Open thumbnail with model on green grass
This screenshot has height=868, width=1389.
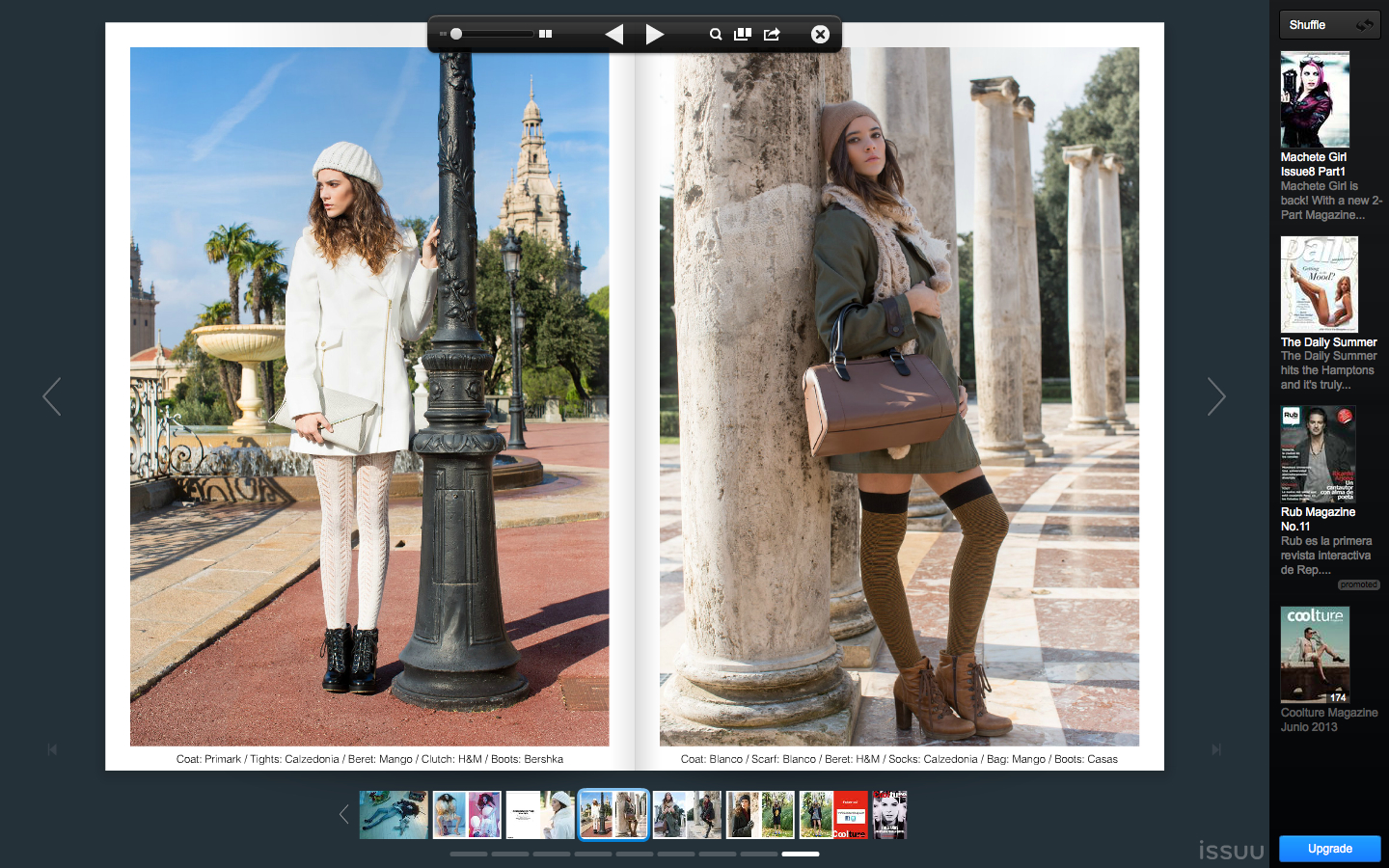[x=760, y=815]
